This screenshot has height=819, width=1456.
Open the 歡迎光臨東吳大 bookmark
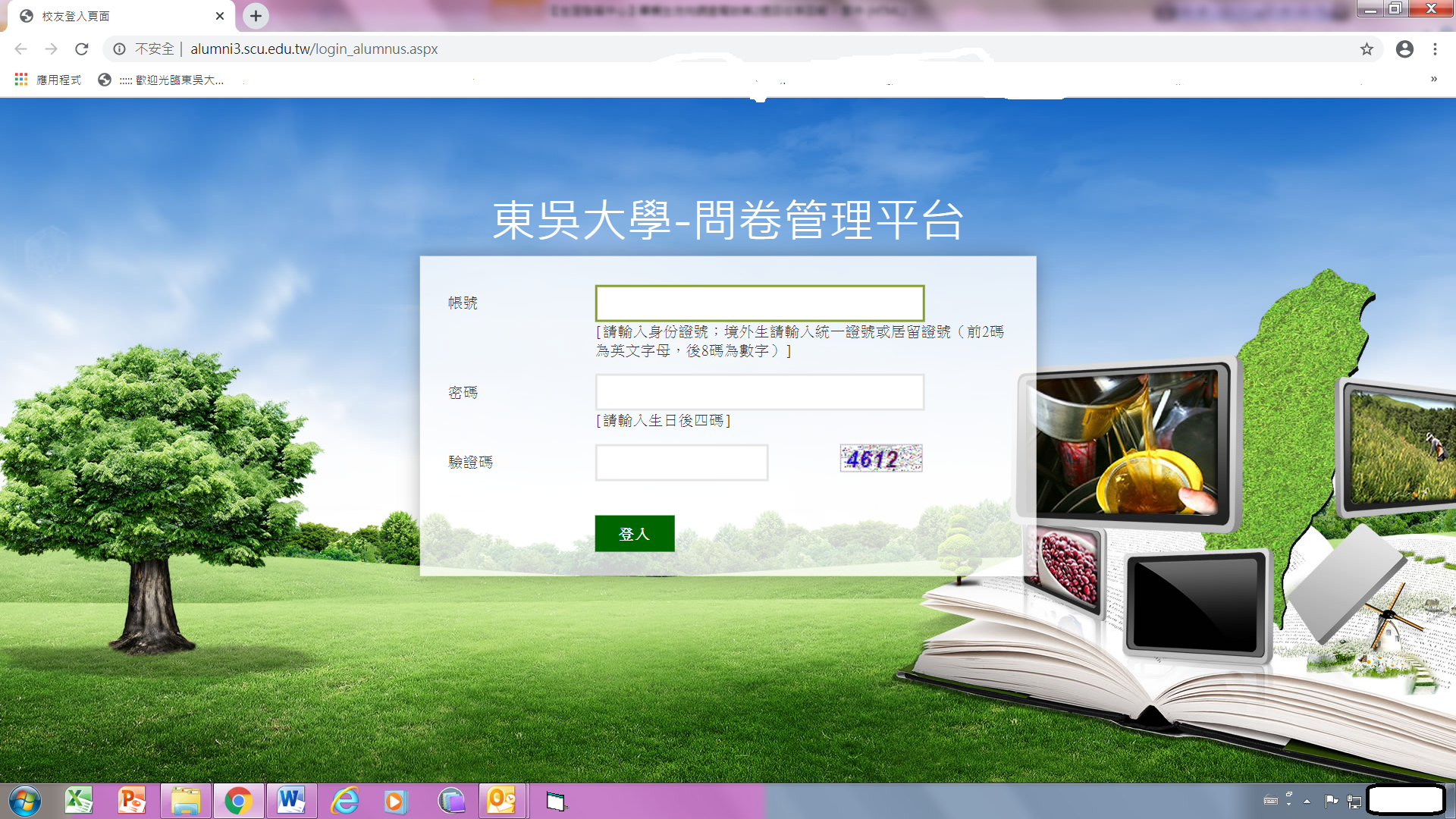pyautogui.click(x=161, y=80)
